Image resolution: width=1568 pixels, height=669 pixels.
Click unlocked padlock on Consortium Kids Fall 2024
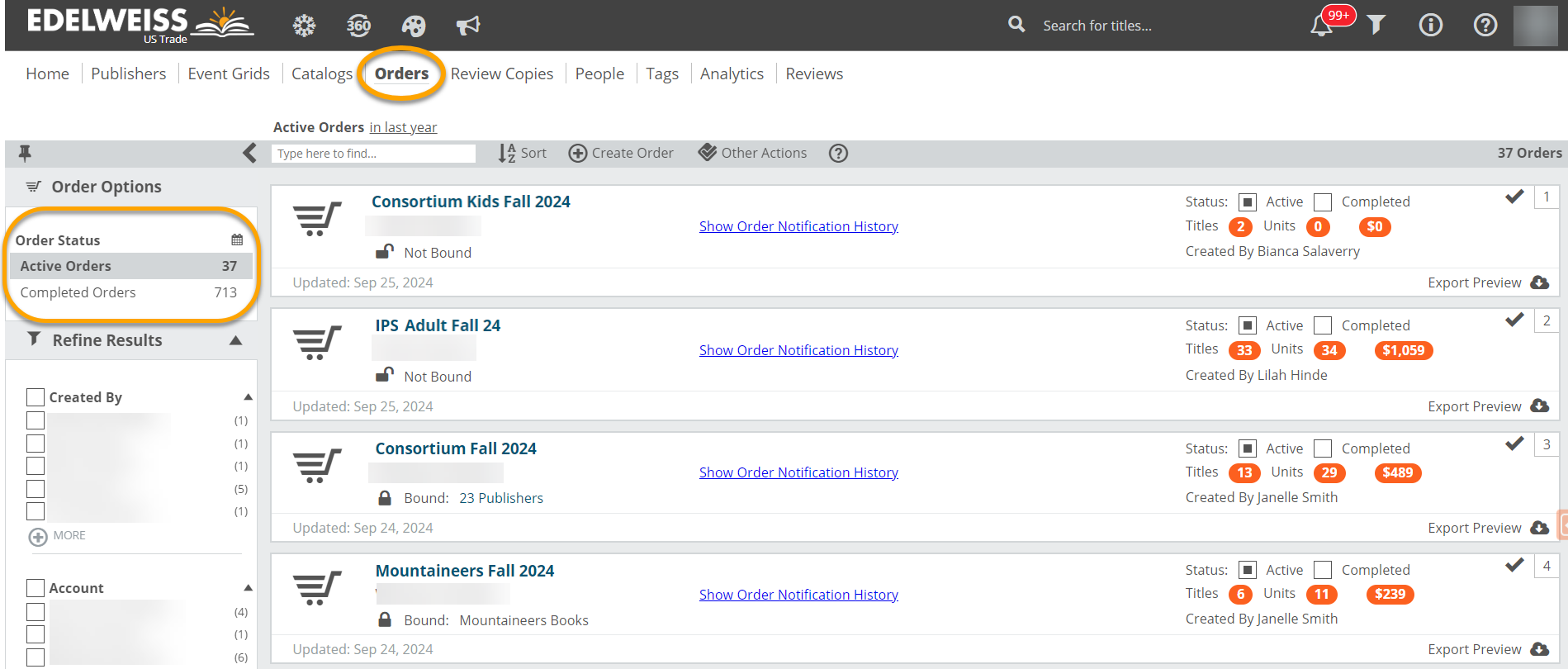click(384, 251)
